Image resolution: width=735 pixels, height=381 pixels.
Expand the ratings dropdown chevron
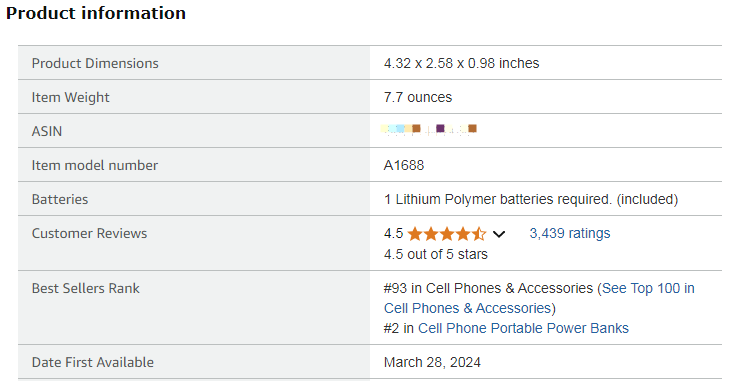[x=499, y=234]
